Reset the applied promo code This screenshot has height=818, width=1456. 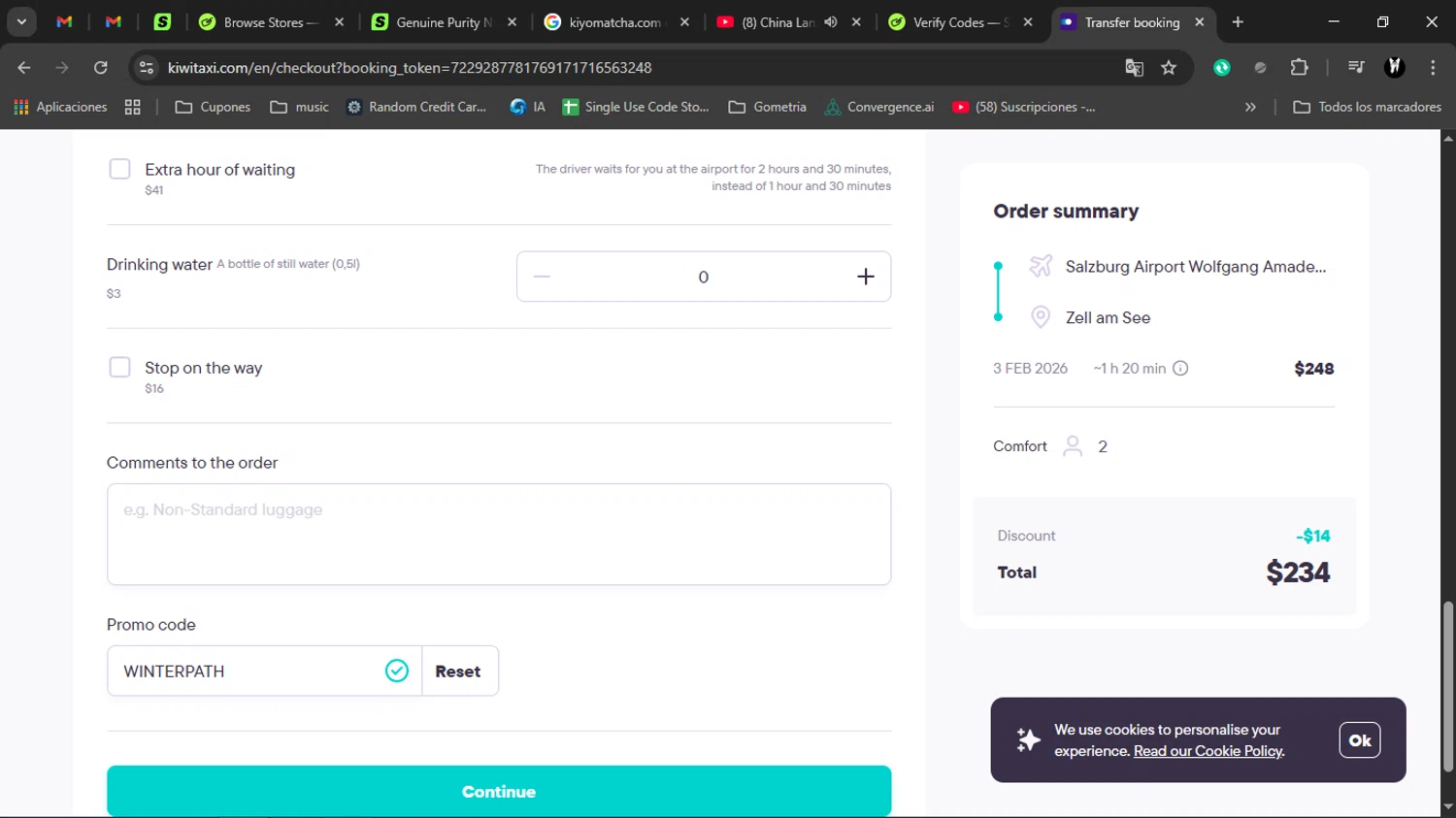pos(458,671)
